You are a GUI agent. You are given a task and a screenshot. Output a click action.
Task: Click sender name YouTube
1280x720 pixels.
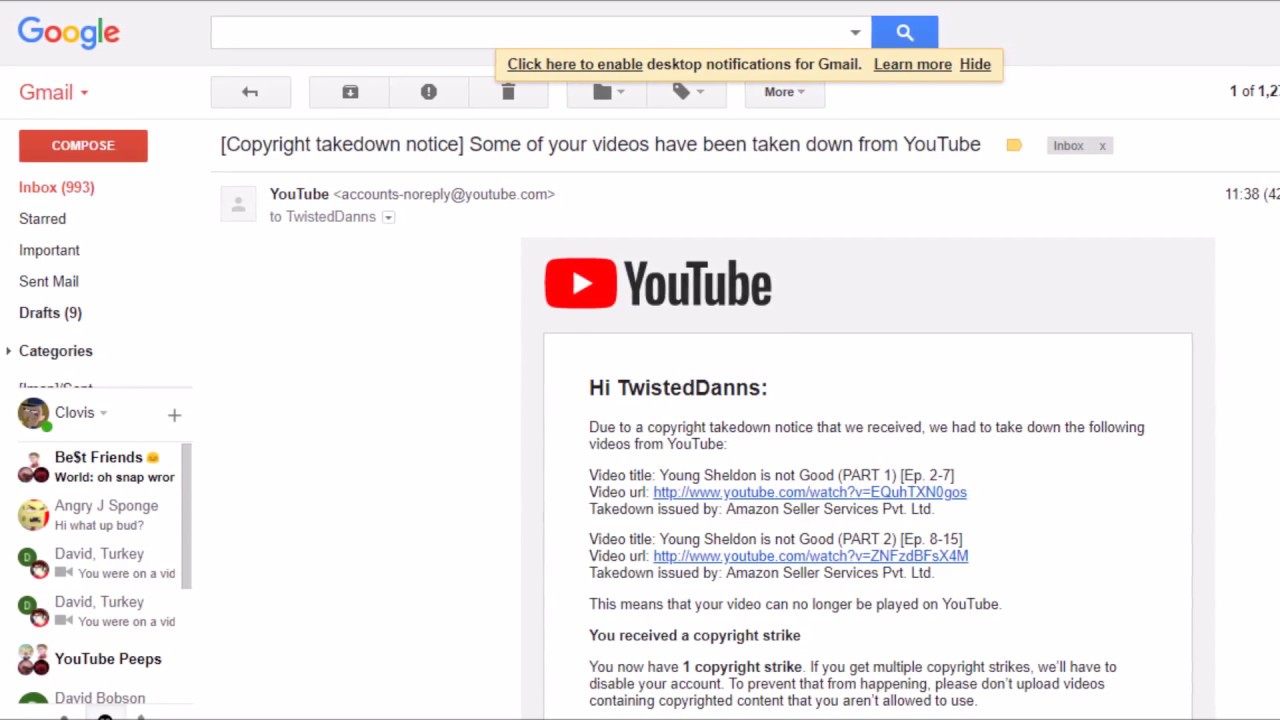click(299, 194)
